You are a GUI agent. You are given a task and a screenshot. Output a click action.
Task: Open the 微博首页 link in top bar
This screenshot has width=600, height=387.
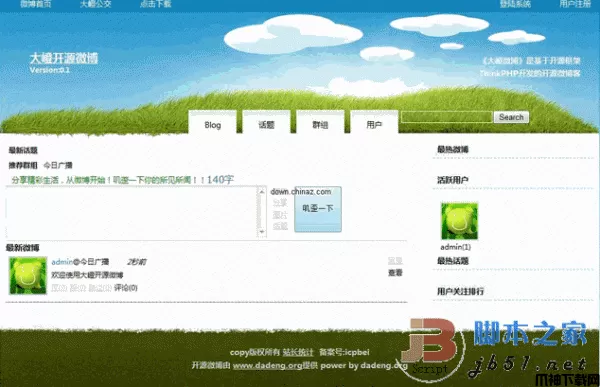(x=36, y=4)
